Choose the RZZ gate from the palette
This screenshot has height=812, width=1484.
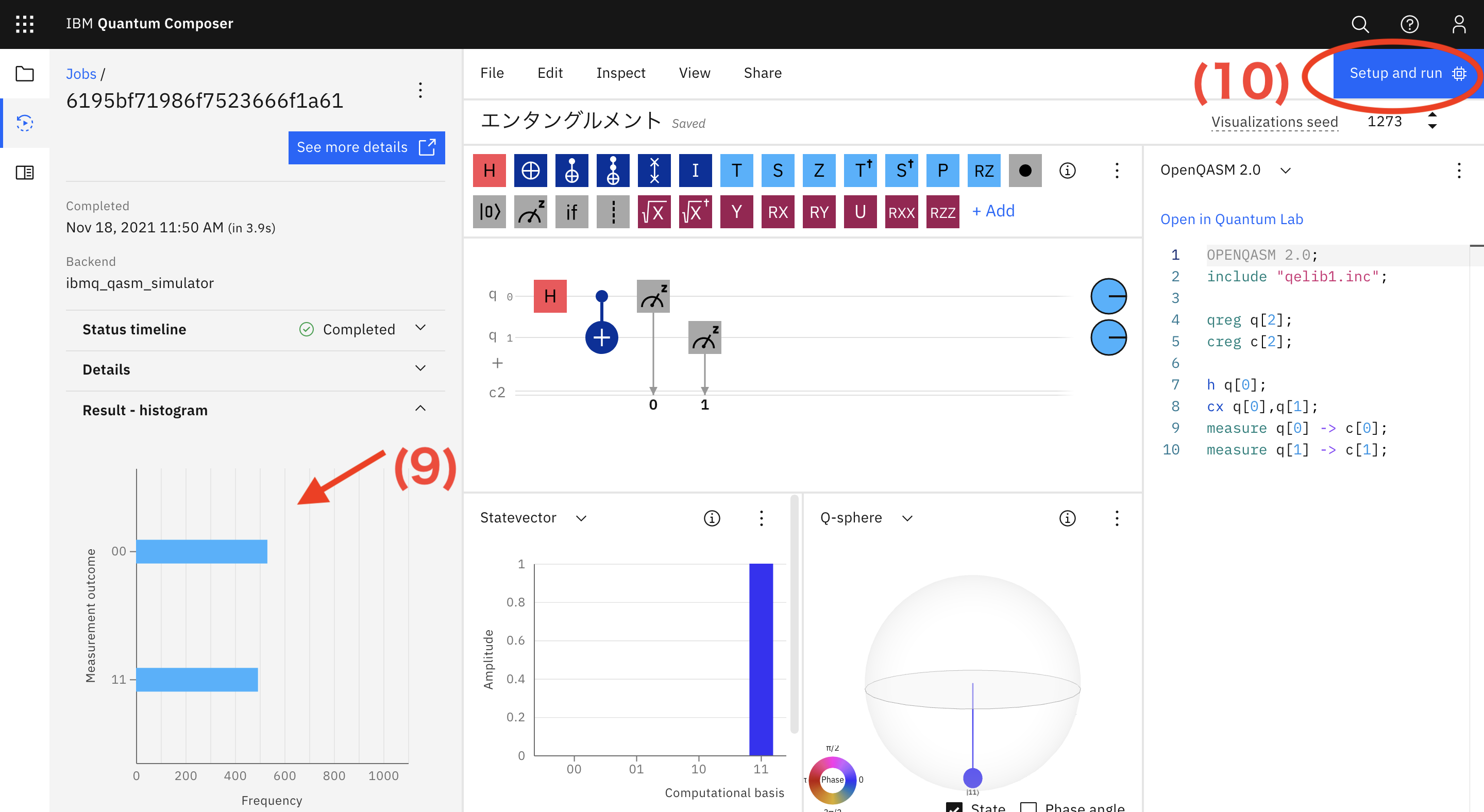click(942, 212)
